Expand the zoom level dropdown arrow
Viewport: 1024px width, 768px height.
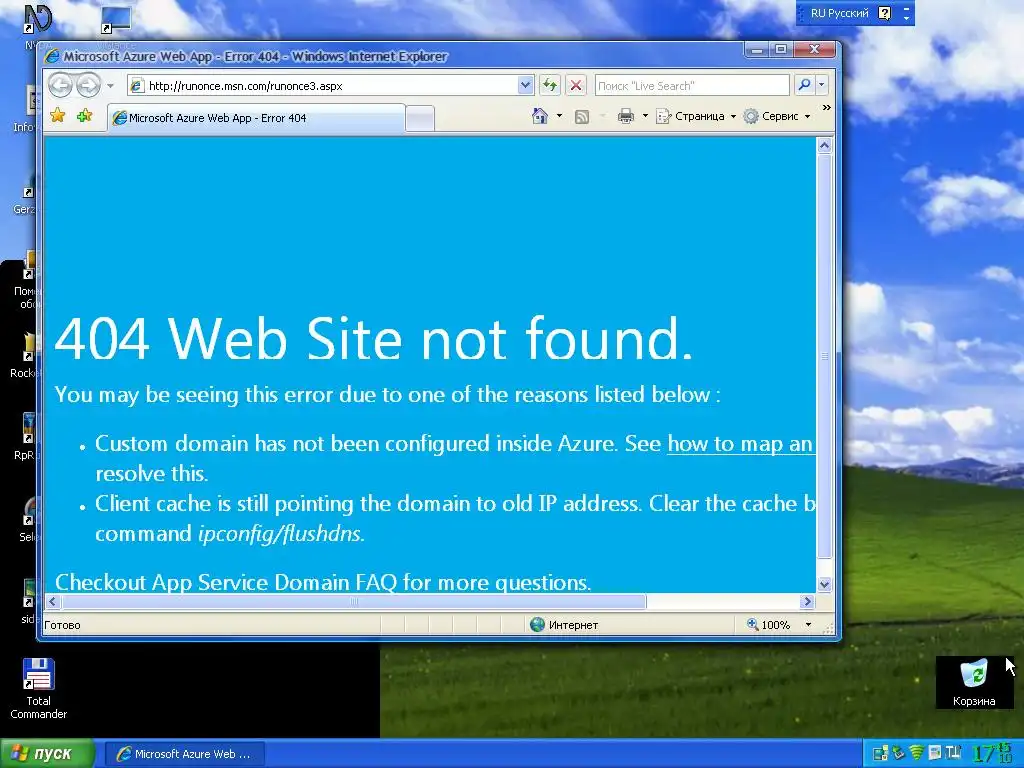click(808, 625)
